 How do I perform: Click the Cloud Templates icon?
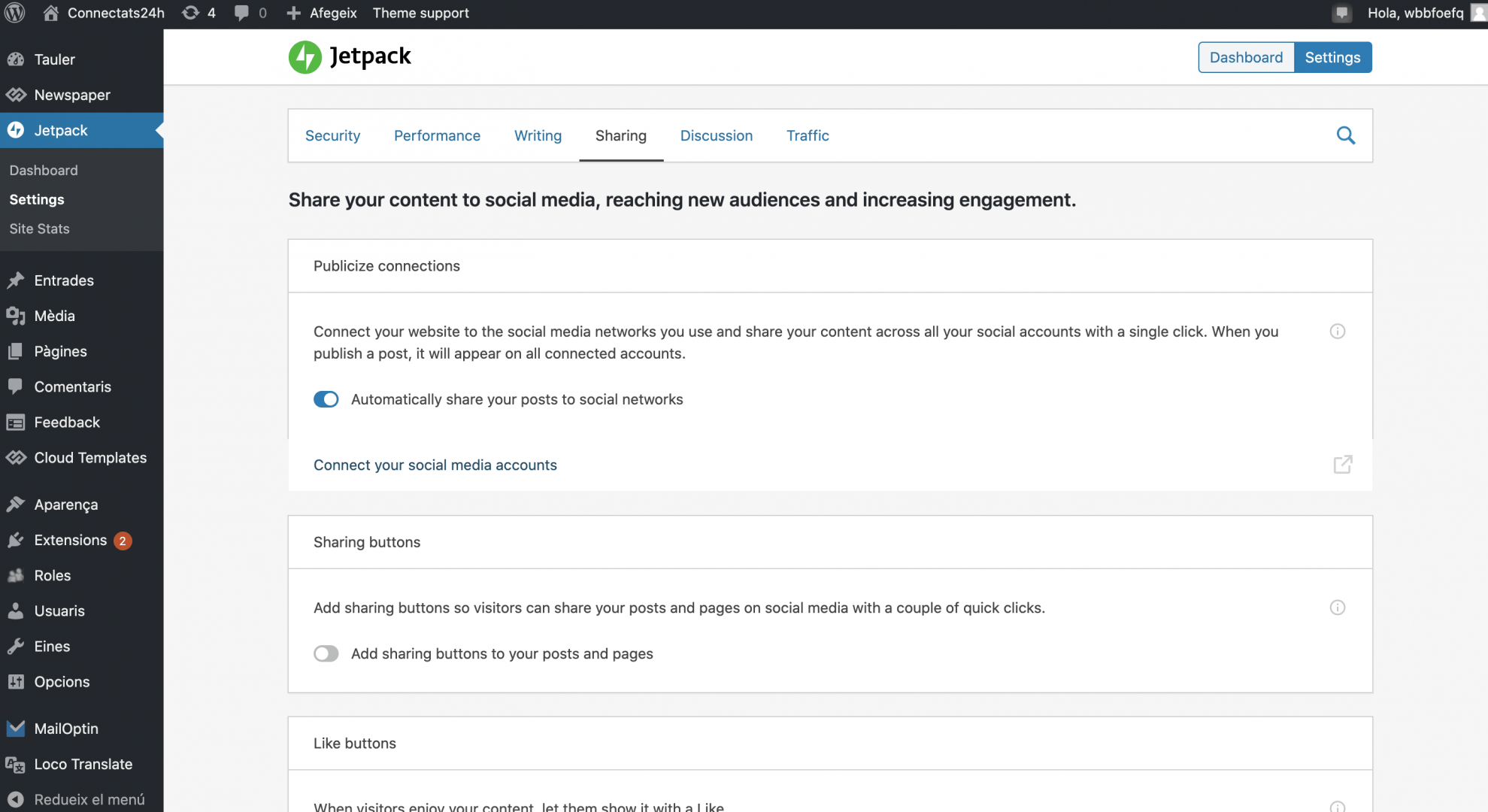tap(16, 457)
